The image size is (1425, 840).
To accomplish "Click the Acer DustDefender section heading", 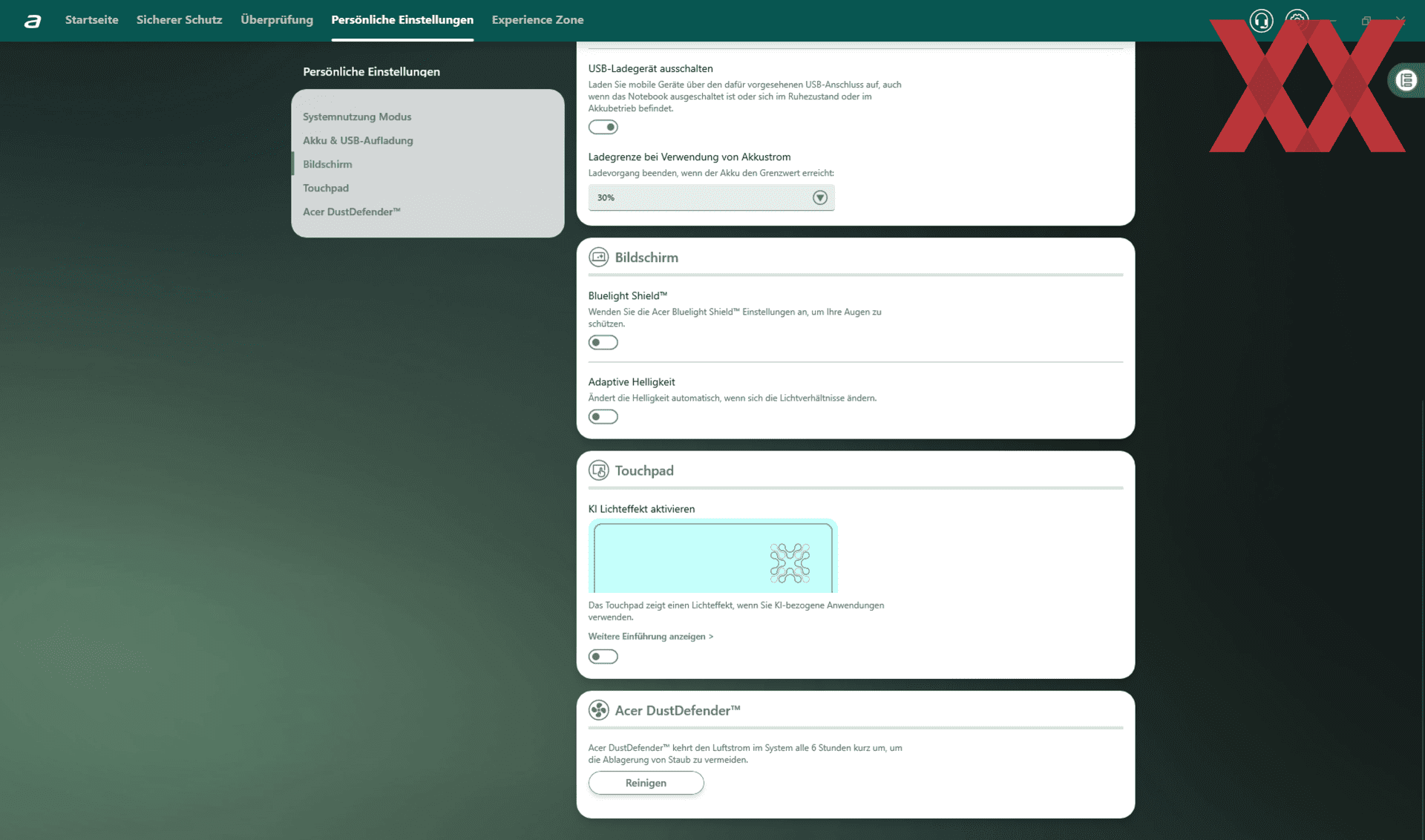I will [678, 710].
